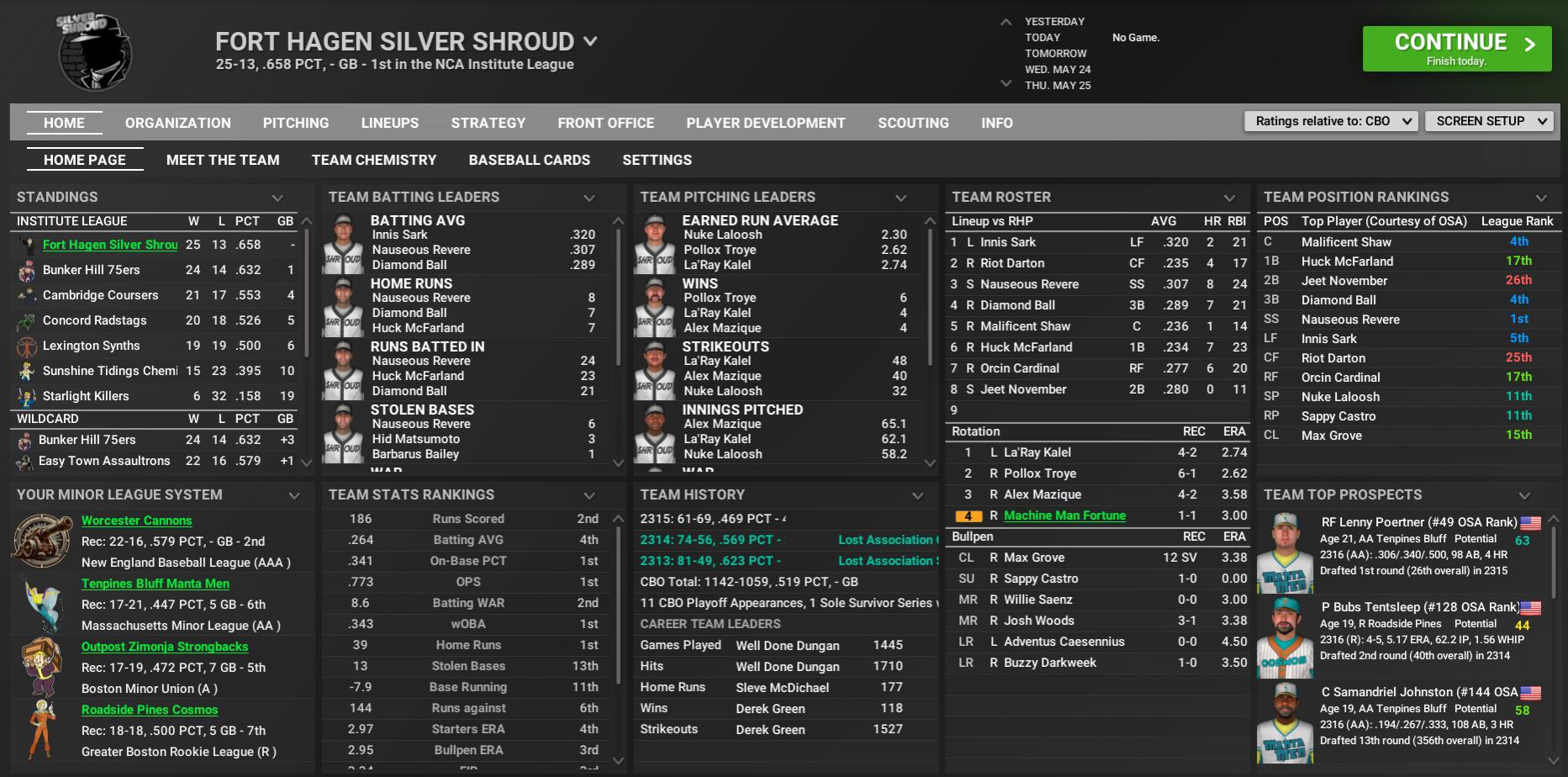Click the Outpost Zimonja Strongbacks logo

[x=41, y=667]
